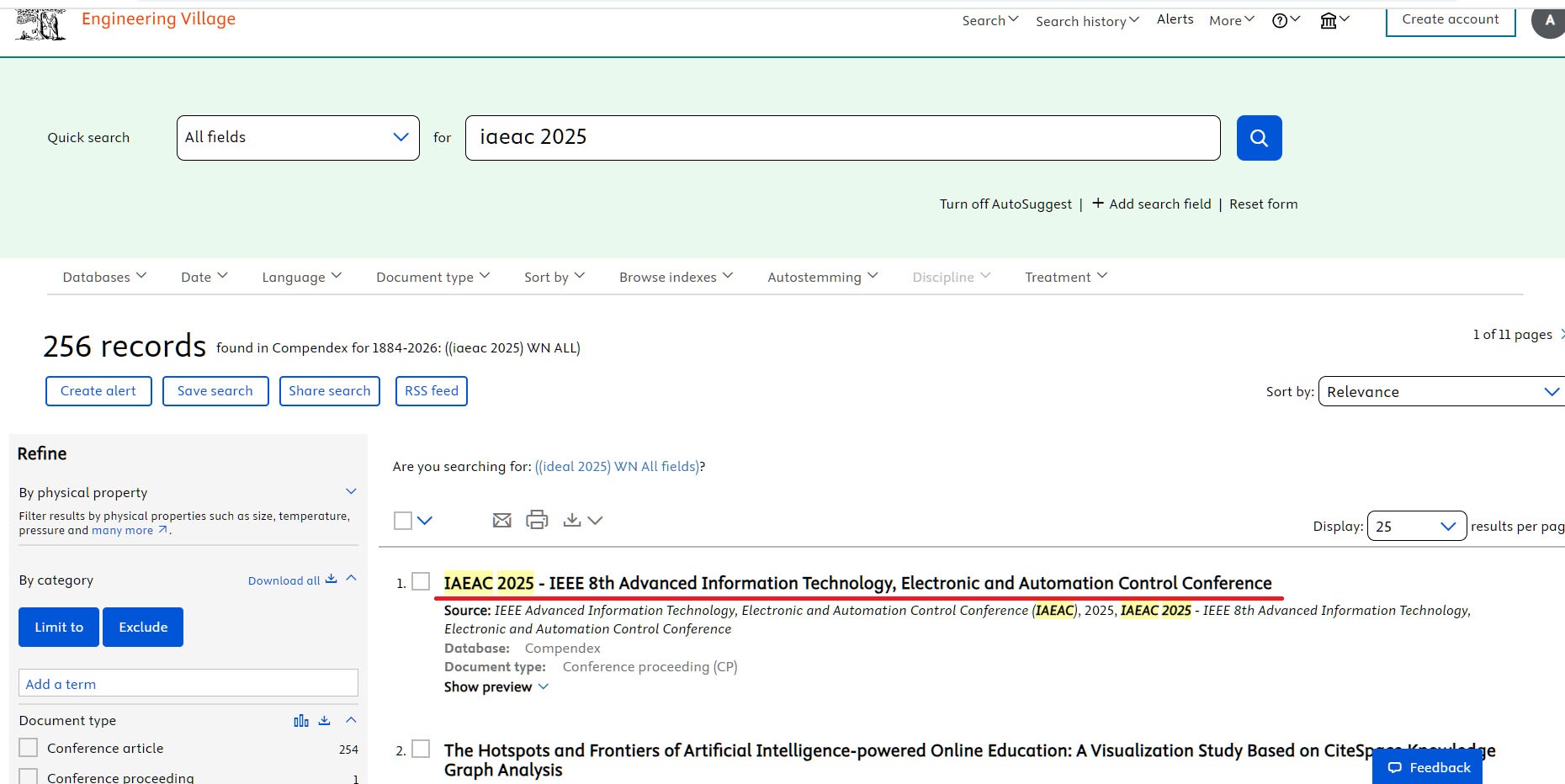Image resolution: width=1565 pixels, height=784 pixels.
Task: Open the Search history menu
Action: pos(1088,21)
